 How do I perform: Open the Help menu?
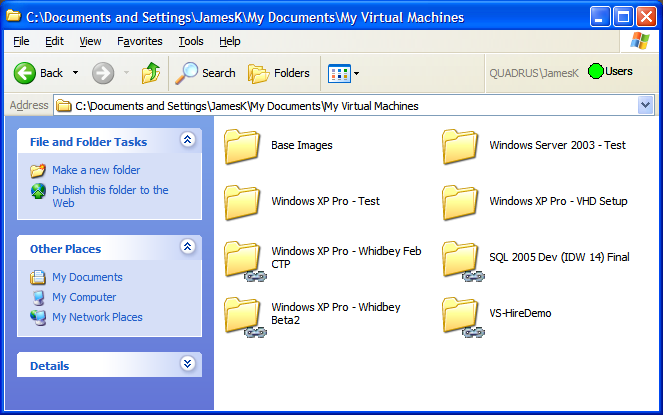pos(230,41)
